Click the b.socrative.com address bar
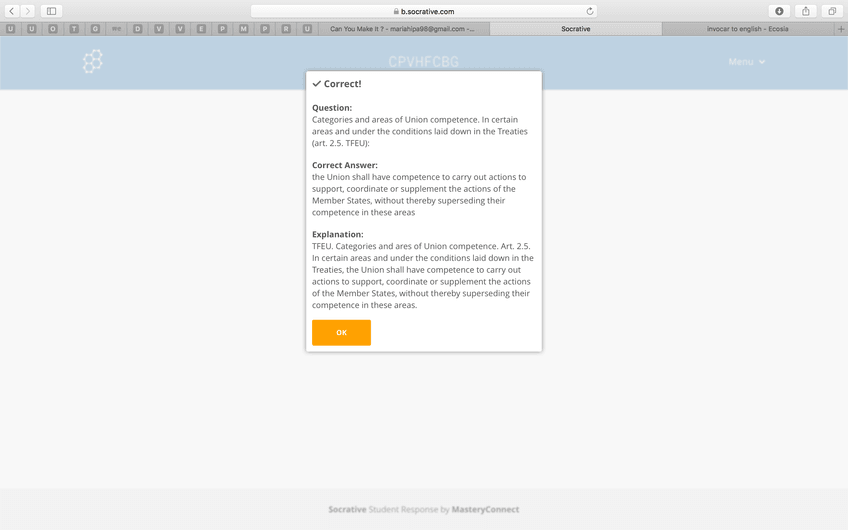The width and height of the screenshot is (848, 530). point(424,11)
